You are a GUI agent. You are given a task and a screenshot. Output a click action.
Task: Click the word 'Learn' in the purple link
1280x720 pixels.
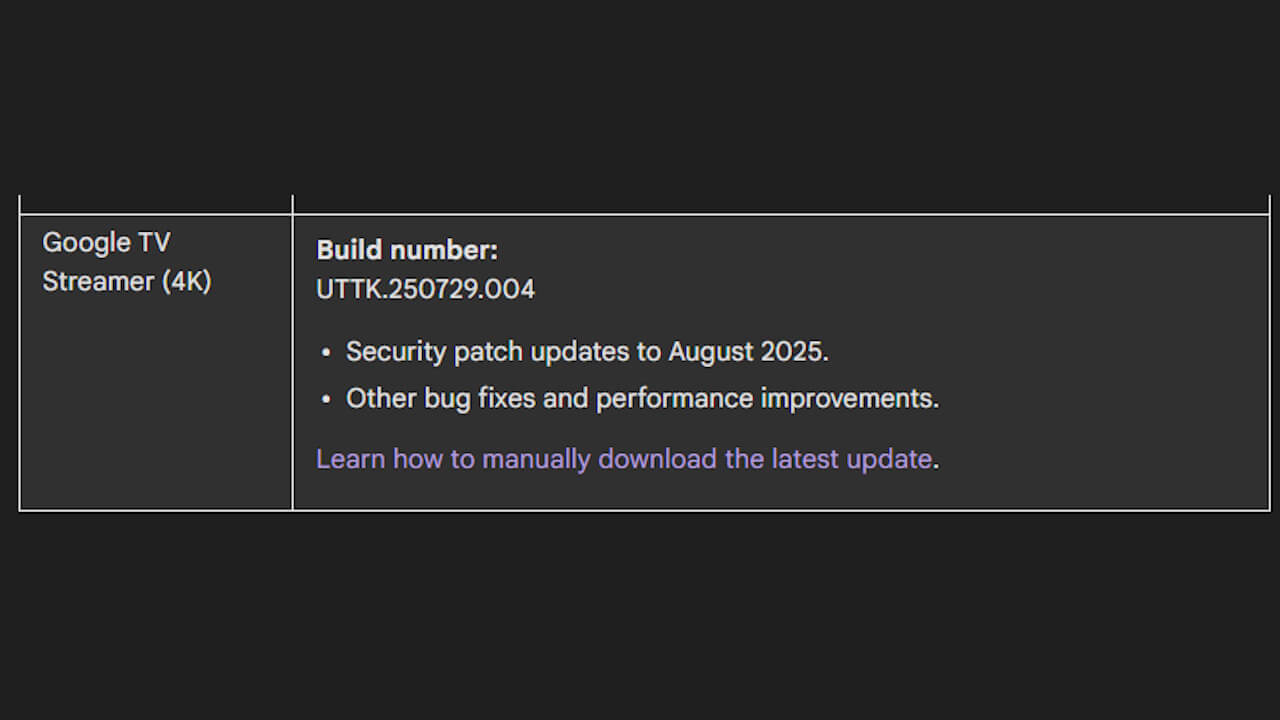[350, 459]
